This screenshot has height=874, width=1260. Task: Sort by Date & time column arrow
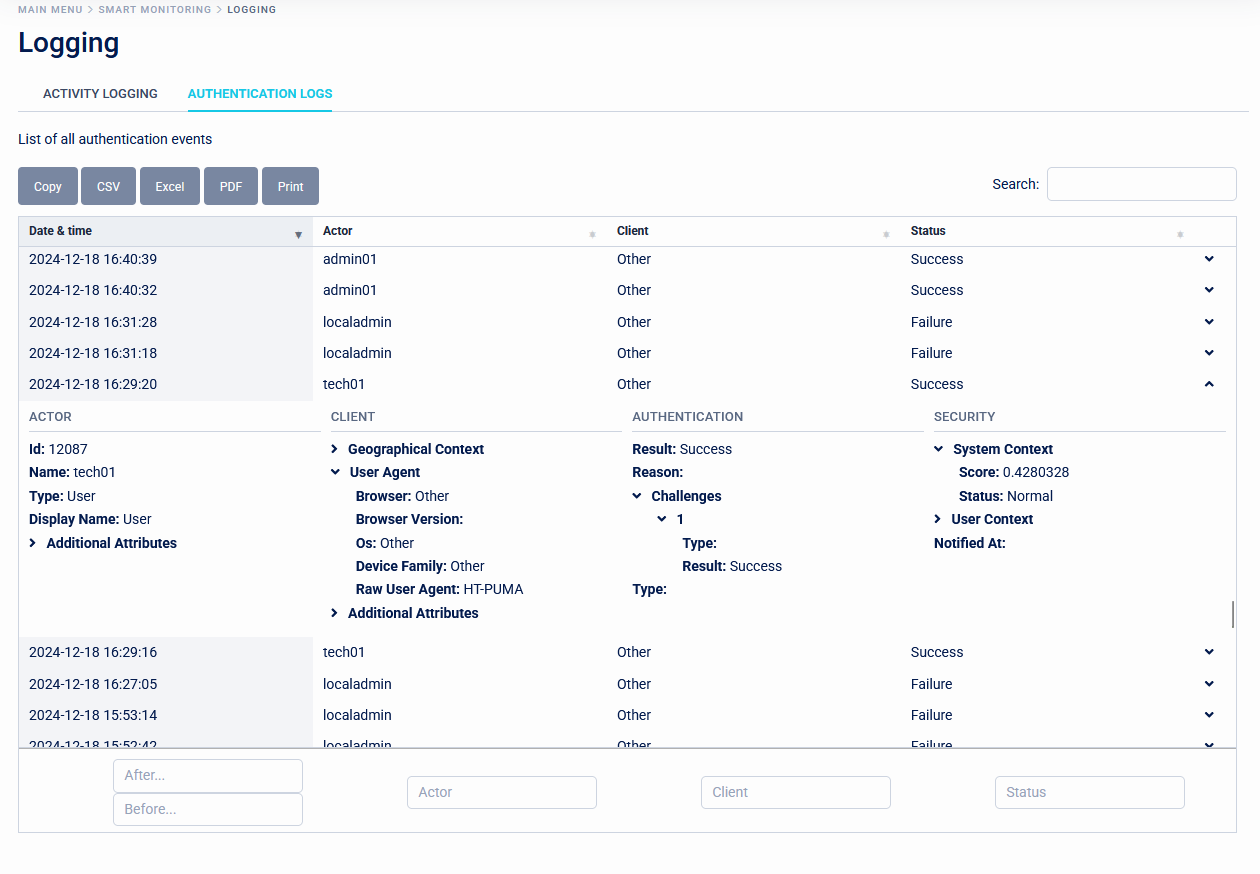click(x=298, y=235)
